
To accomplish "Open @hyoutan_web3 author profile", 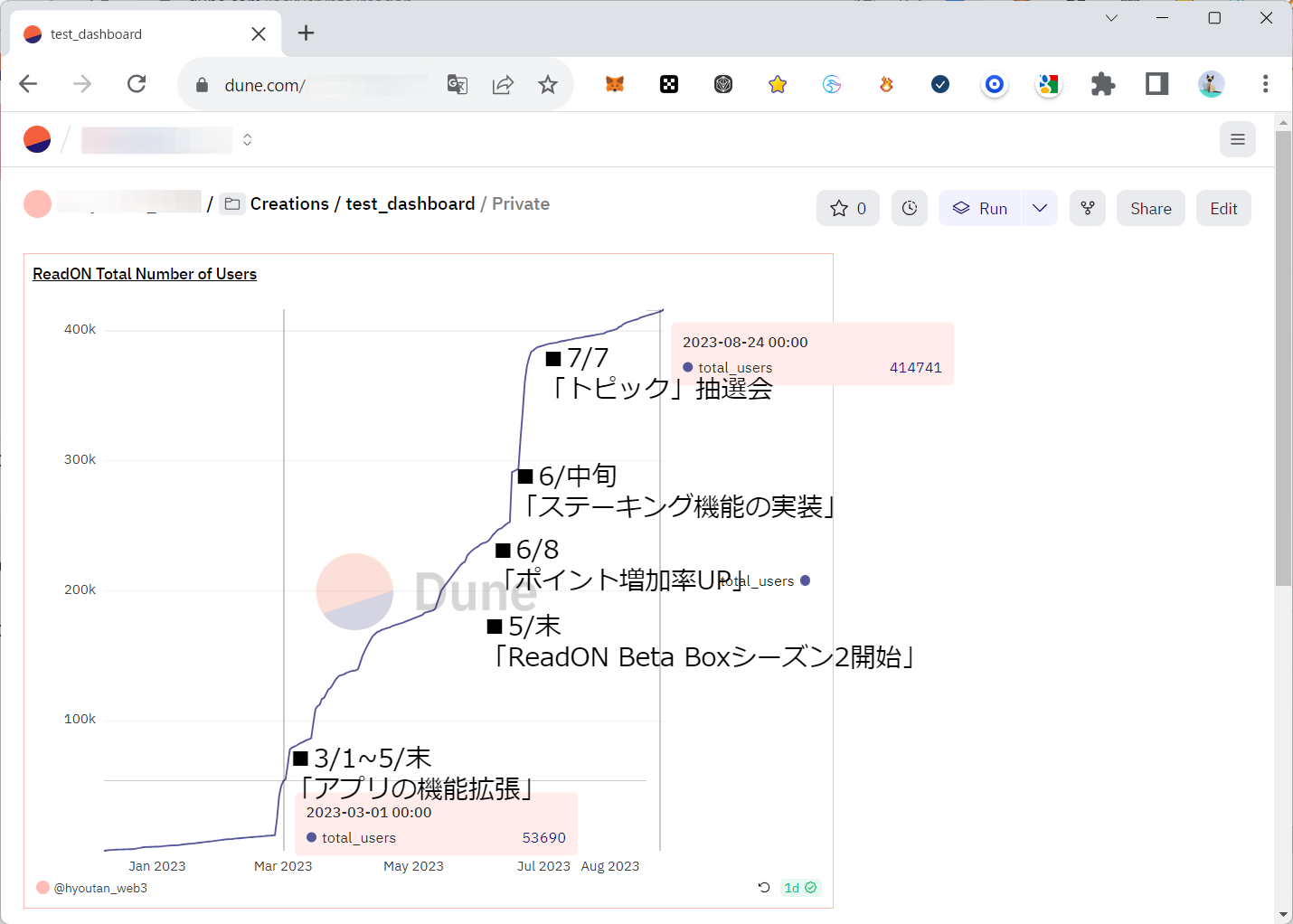I will pyautogui.click(x=99, y=889).
